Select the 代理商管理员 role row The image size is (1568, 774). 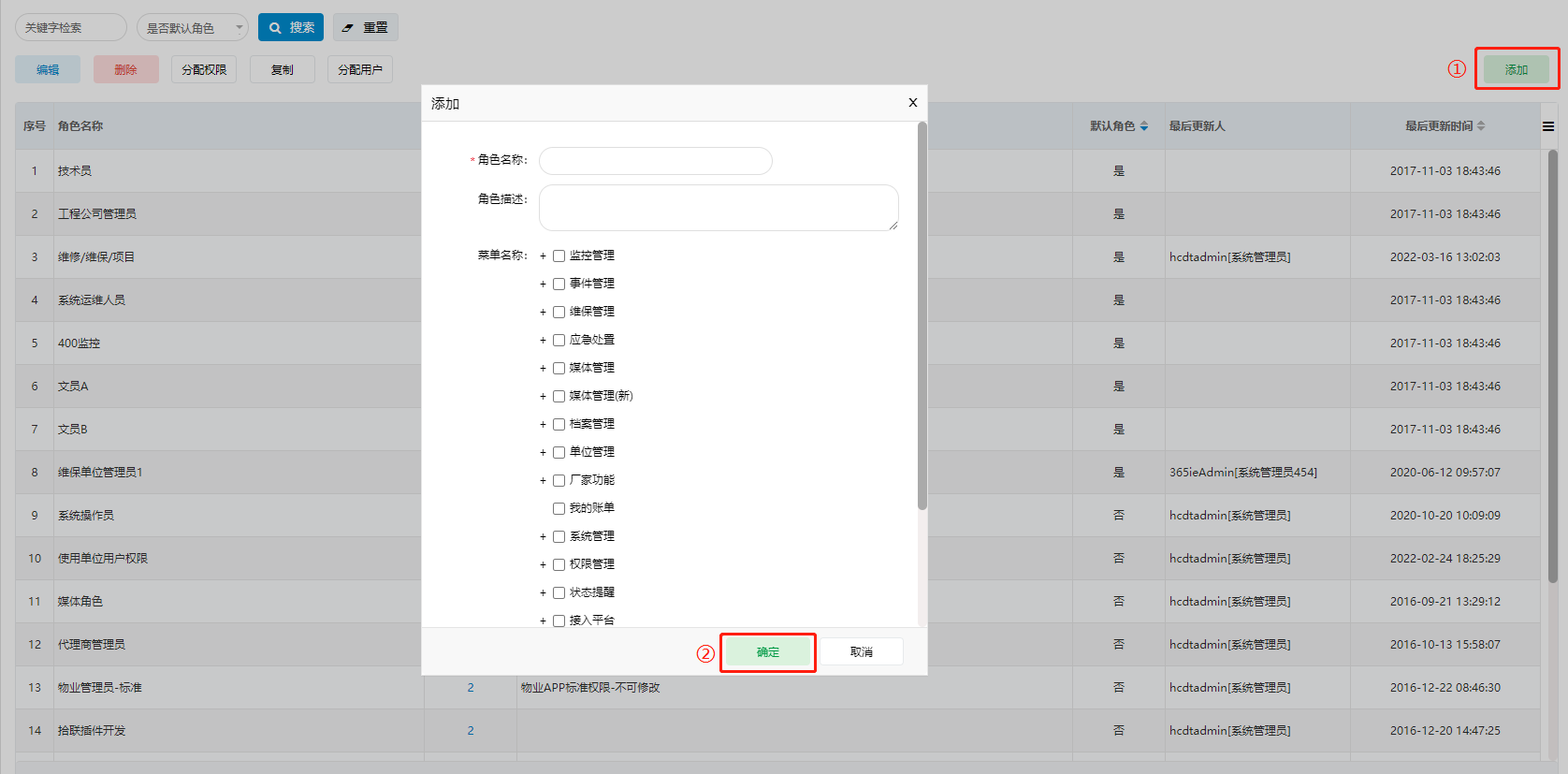coord(777,645)
